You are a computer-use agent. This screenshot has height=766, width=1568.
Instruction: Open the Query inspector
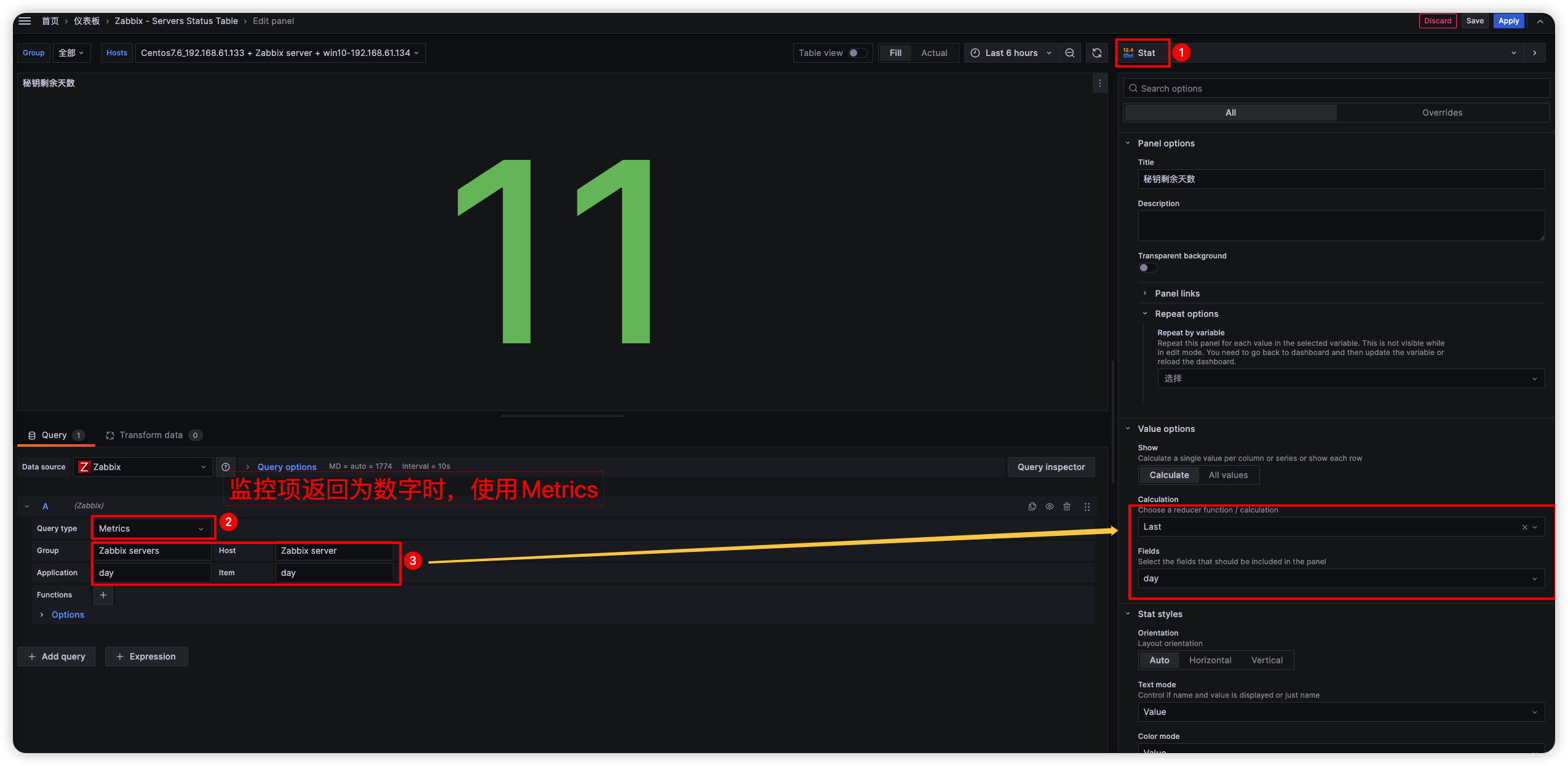[1051, 467]
